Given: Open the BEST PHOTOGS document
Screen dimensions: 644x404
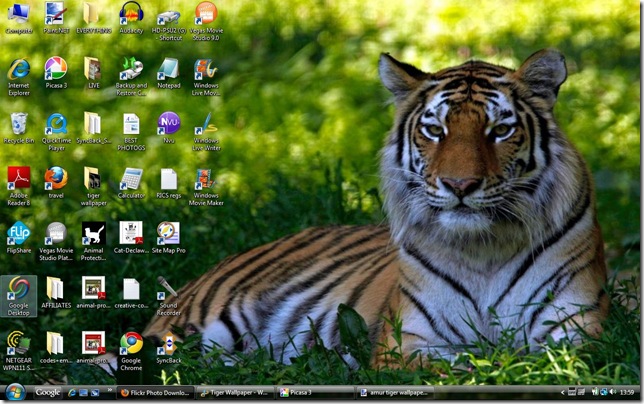Looking at the screenshot, I should [x=131, y=132].
